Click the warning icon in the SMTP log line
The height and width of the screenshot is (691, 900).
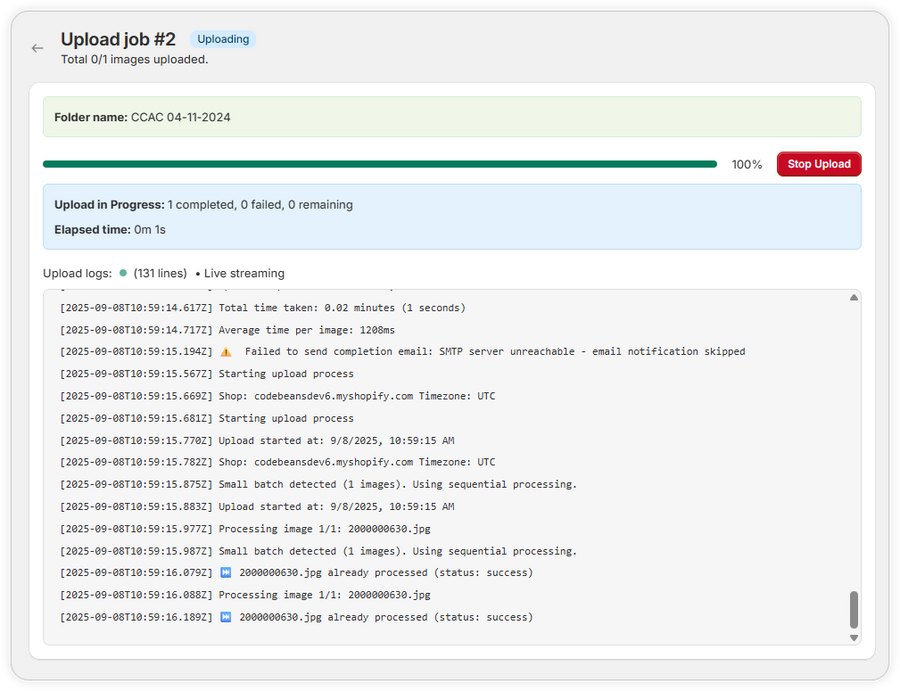(x=226, y=352)
